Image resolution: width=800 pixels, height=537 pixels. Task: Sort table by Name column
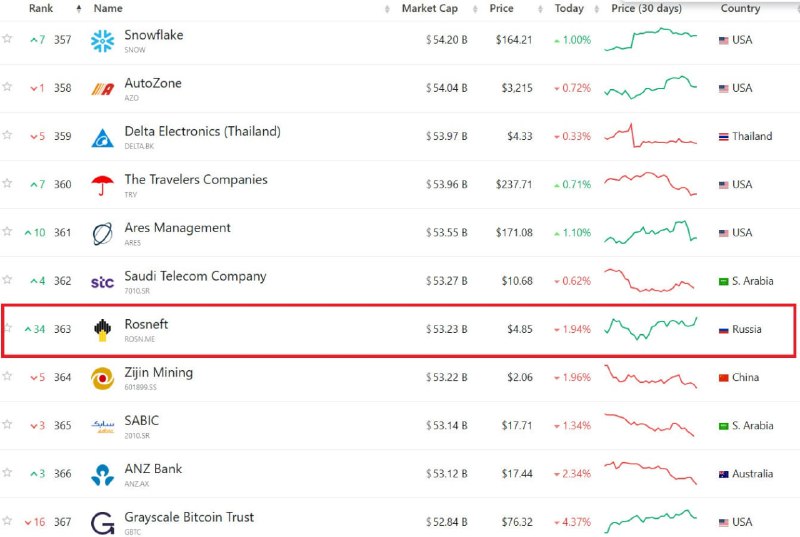pos(108,8)
